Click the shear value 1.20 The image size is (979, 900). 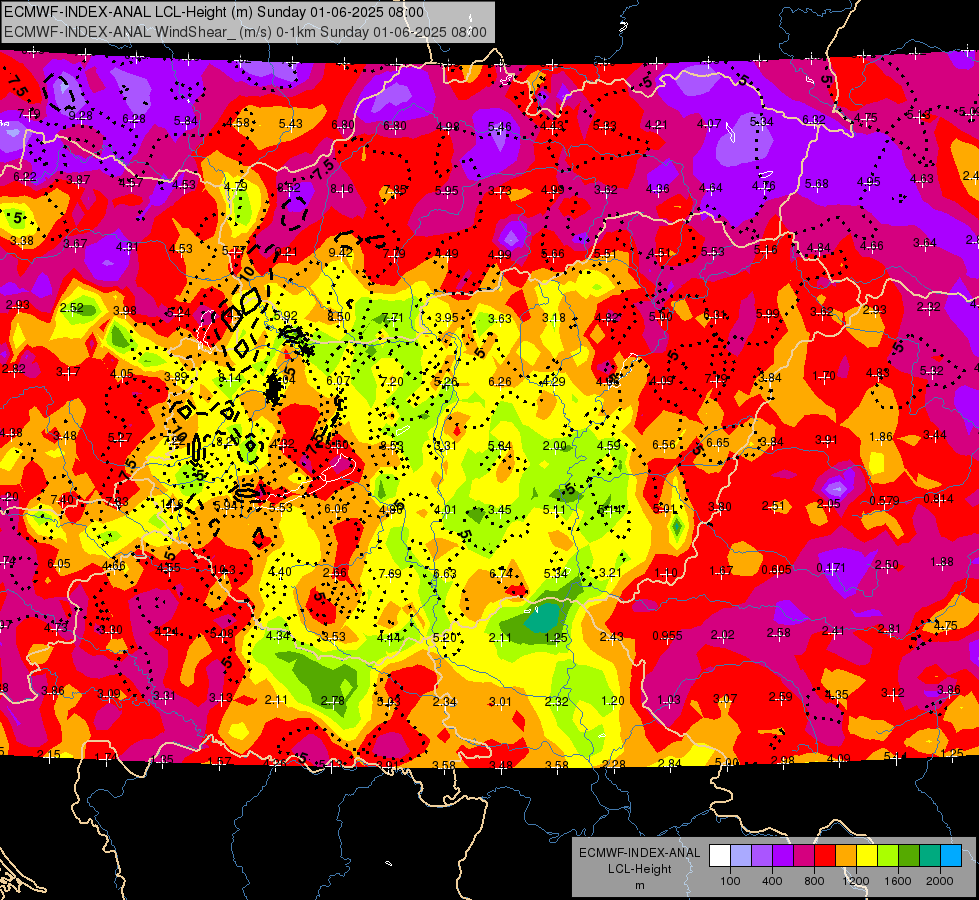point(612,701)
